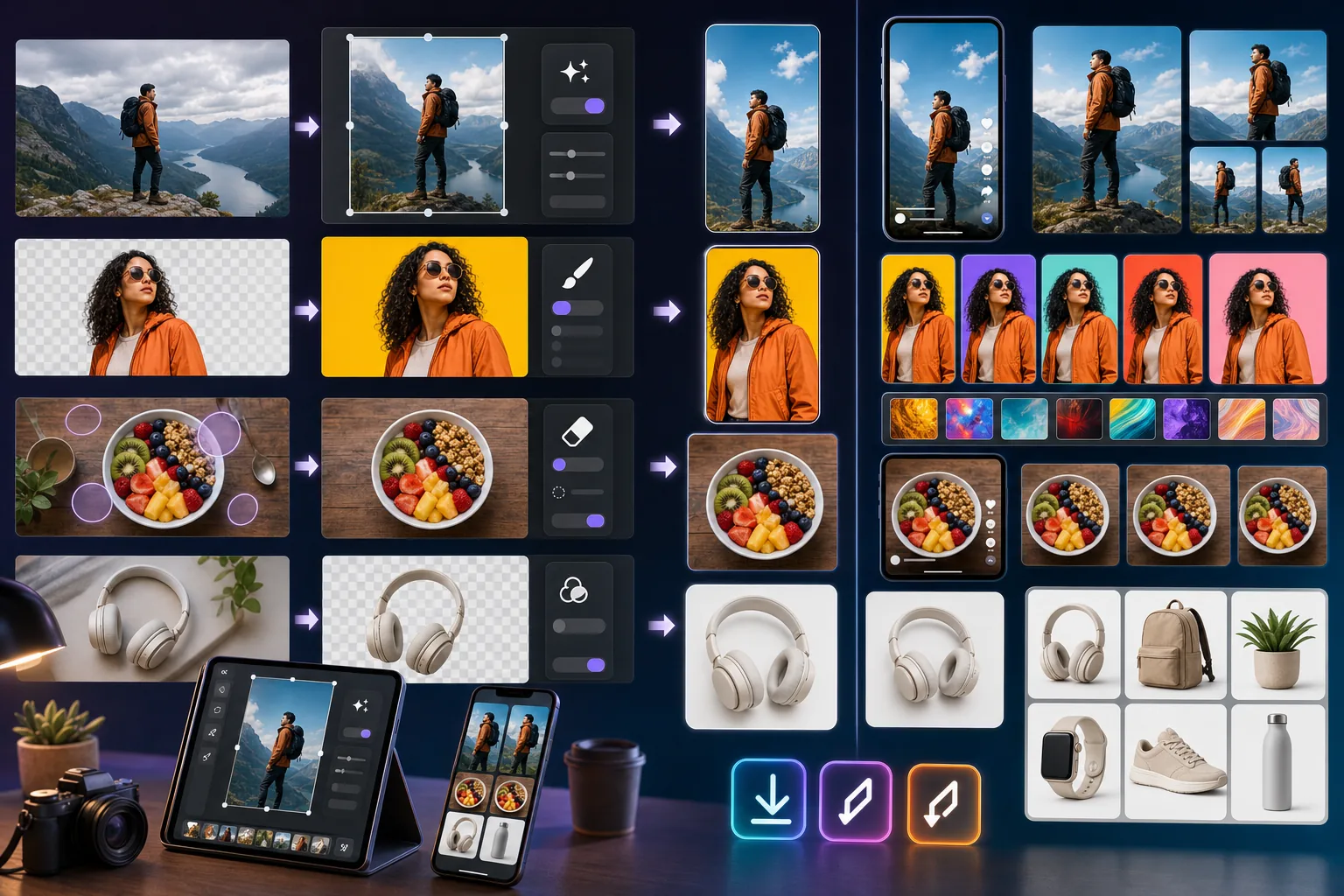Image resolution: width=1344 pixels, height=896 pixels.
Task: Tap the circular lasso tool on the tablet sidebar
Action: pos(217,710)
